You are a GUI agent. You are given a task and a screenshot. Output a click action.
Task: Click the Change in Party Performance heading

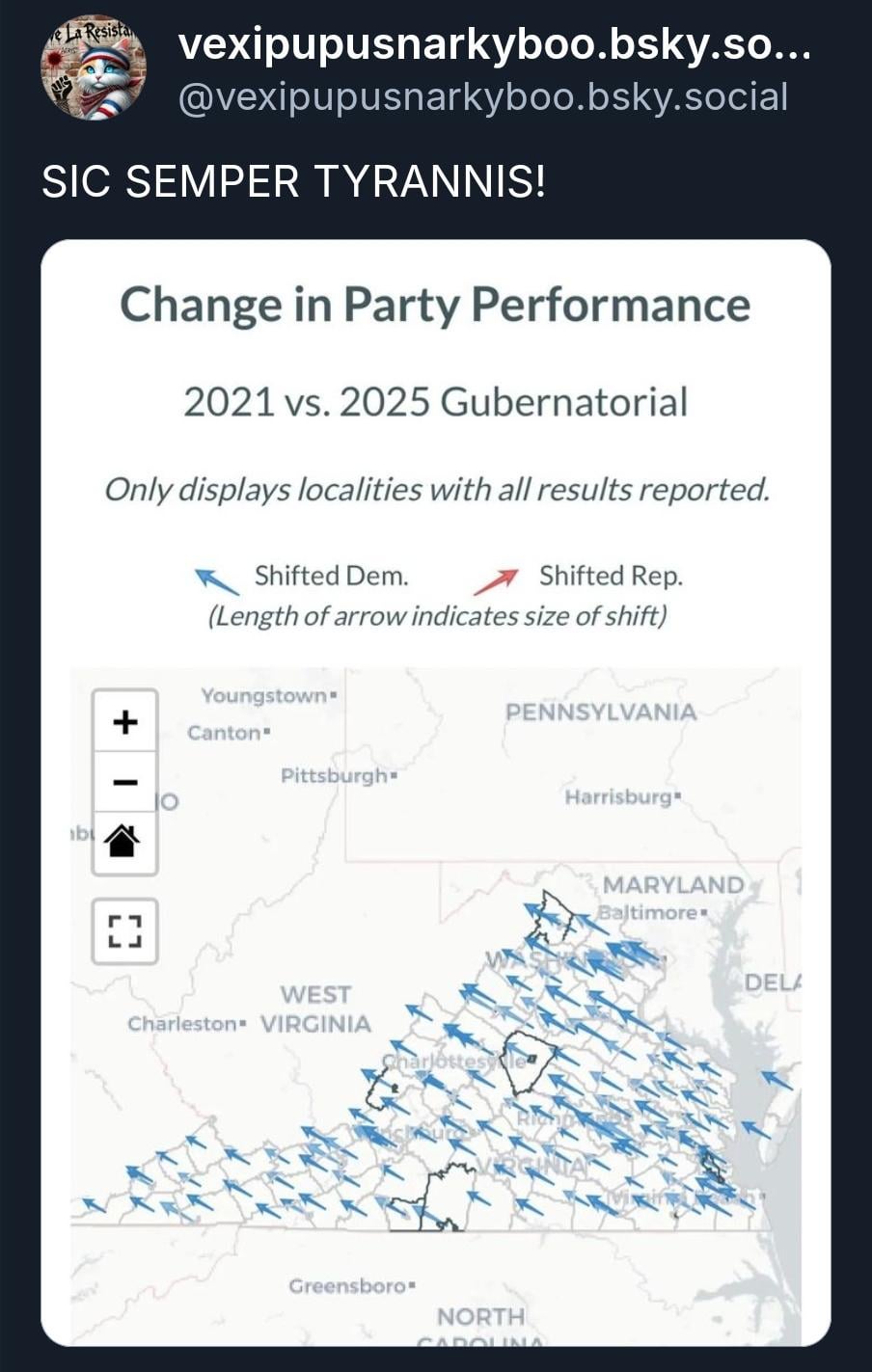point(435,305)
